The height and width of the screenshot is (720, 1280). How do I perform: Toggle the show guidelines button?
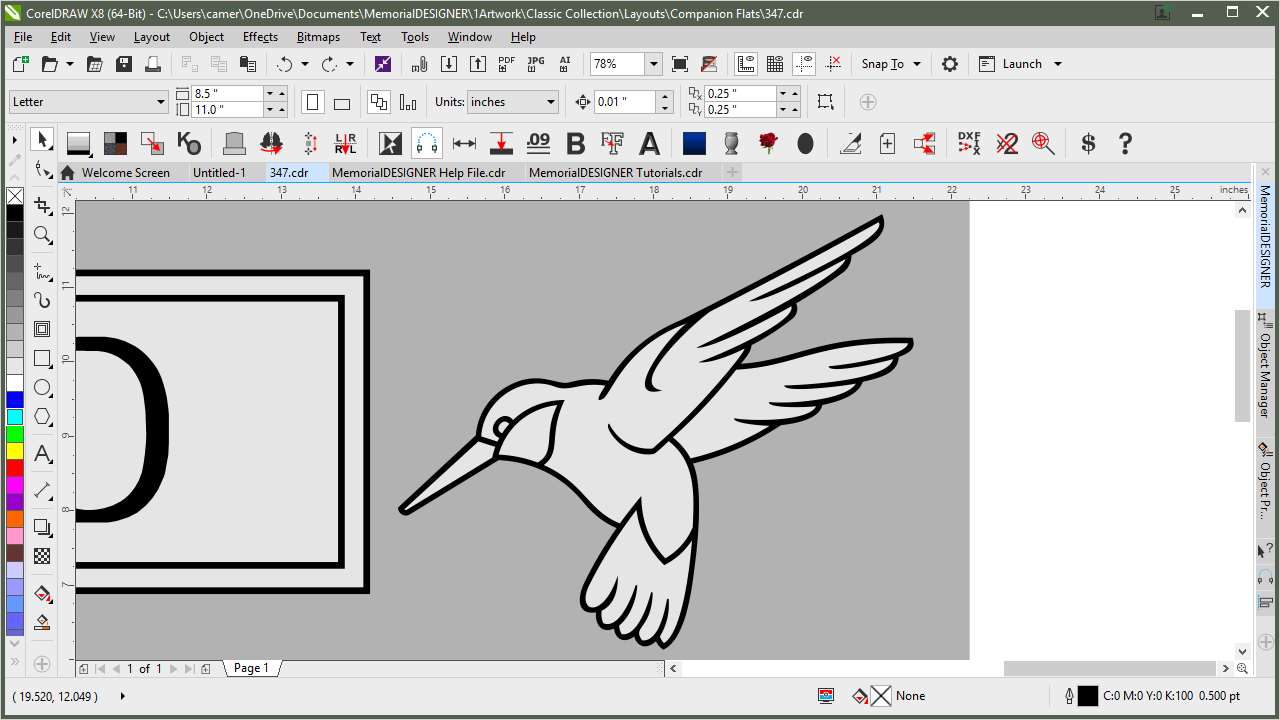click(x=804, y=64)
